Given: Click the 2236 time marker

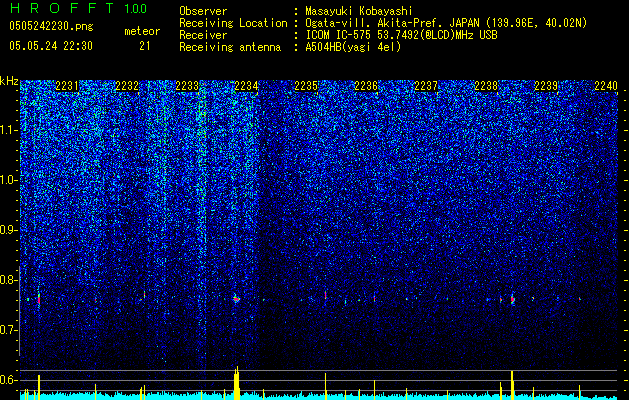Looking at the screenshot, I should click(x=366, y=86).
